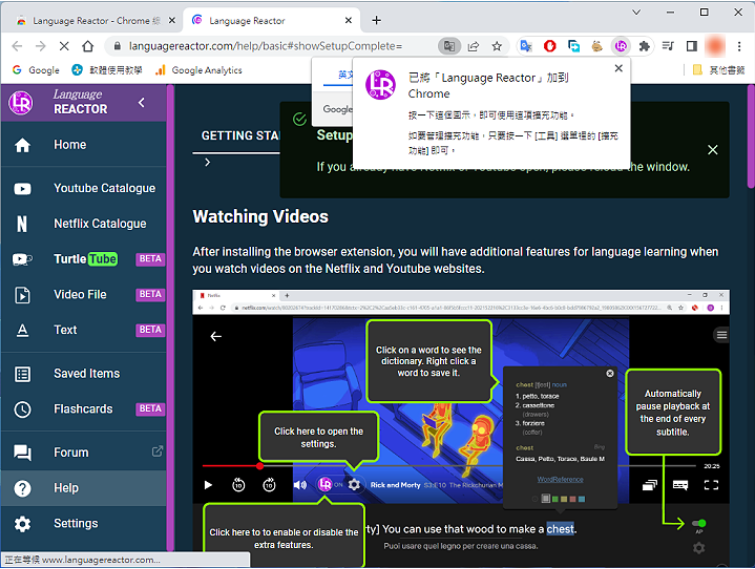755x569 pixels.
Task: Close the active Language Reactor tab
Action: tap(349, 21)
